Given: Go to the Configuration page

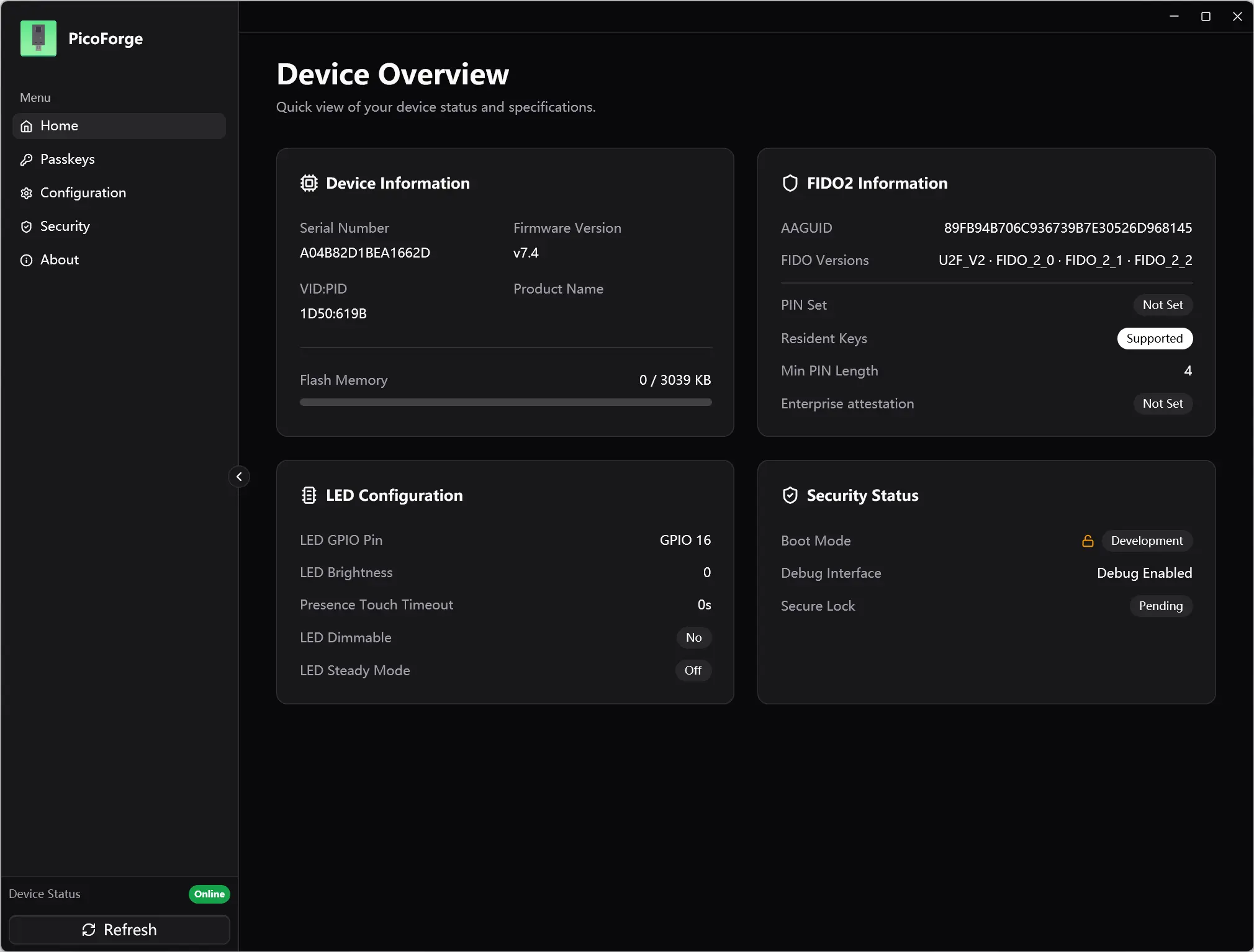Looking at the screenshot, I should (119, 193).
